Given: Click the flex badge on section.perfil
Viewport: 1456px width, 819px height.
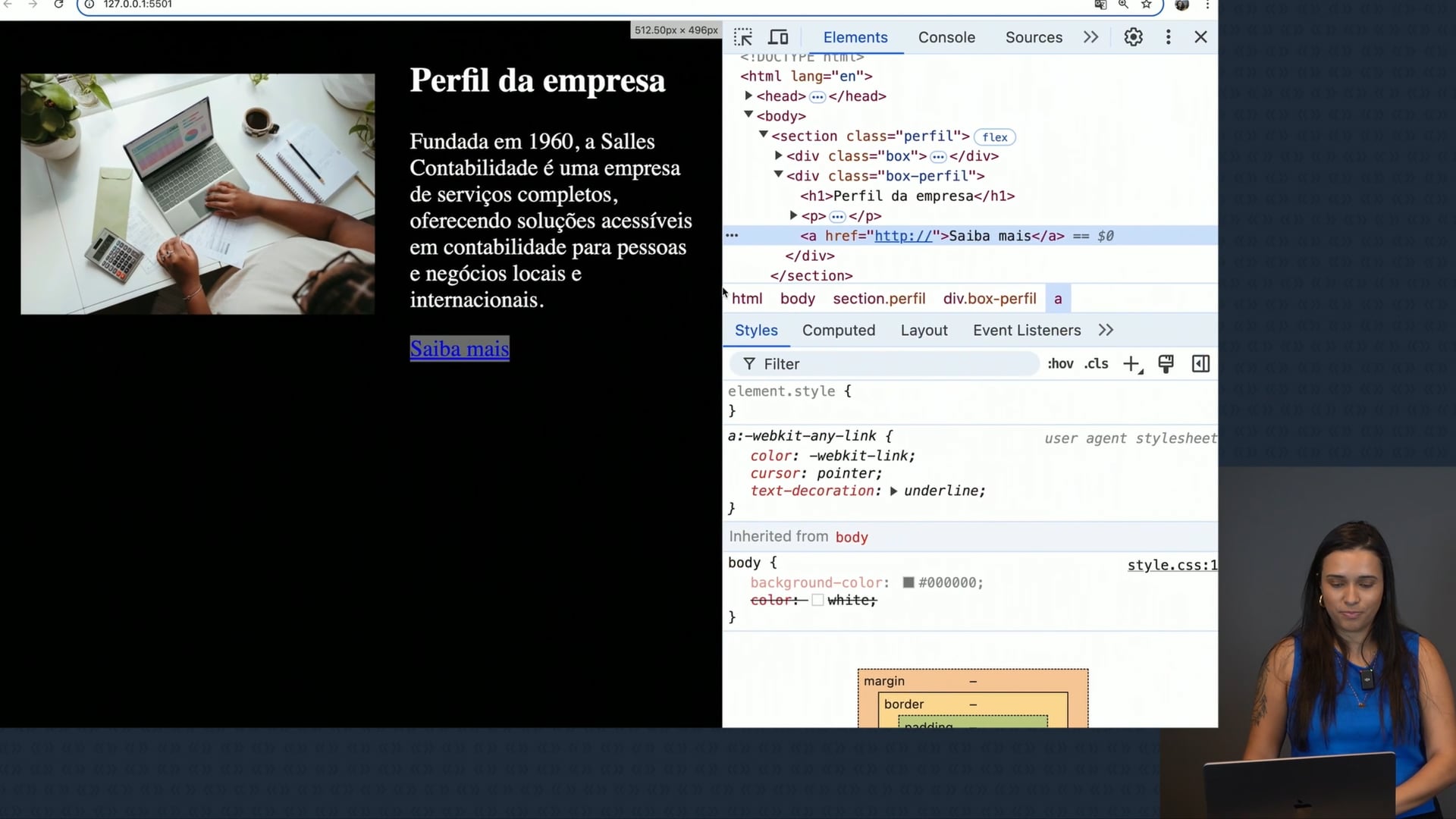Looking at the screenshot, I should pyautogui.click(x=994, y=137).
